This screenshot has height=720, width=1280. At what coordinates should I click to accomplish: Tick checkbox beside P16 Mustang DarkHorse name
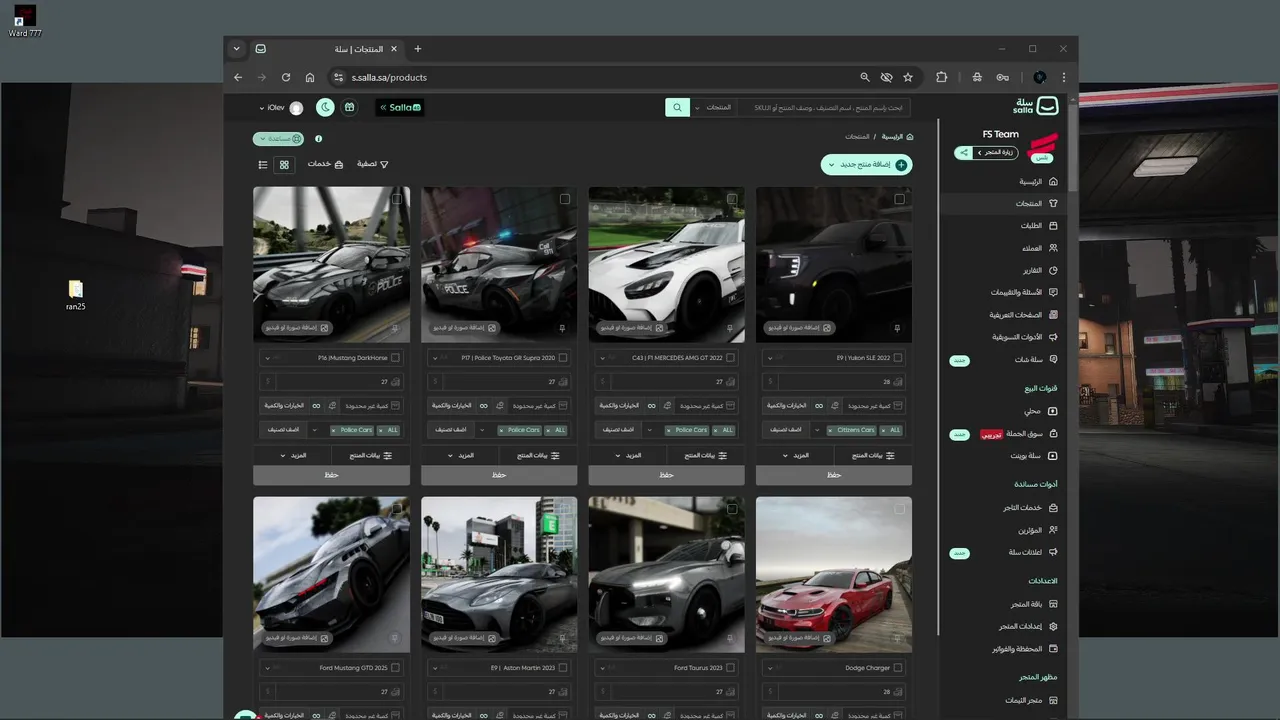pos(395,358)
